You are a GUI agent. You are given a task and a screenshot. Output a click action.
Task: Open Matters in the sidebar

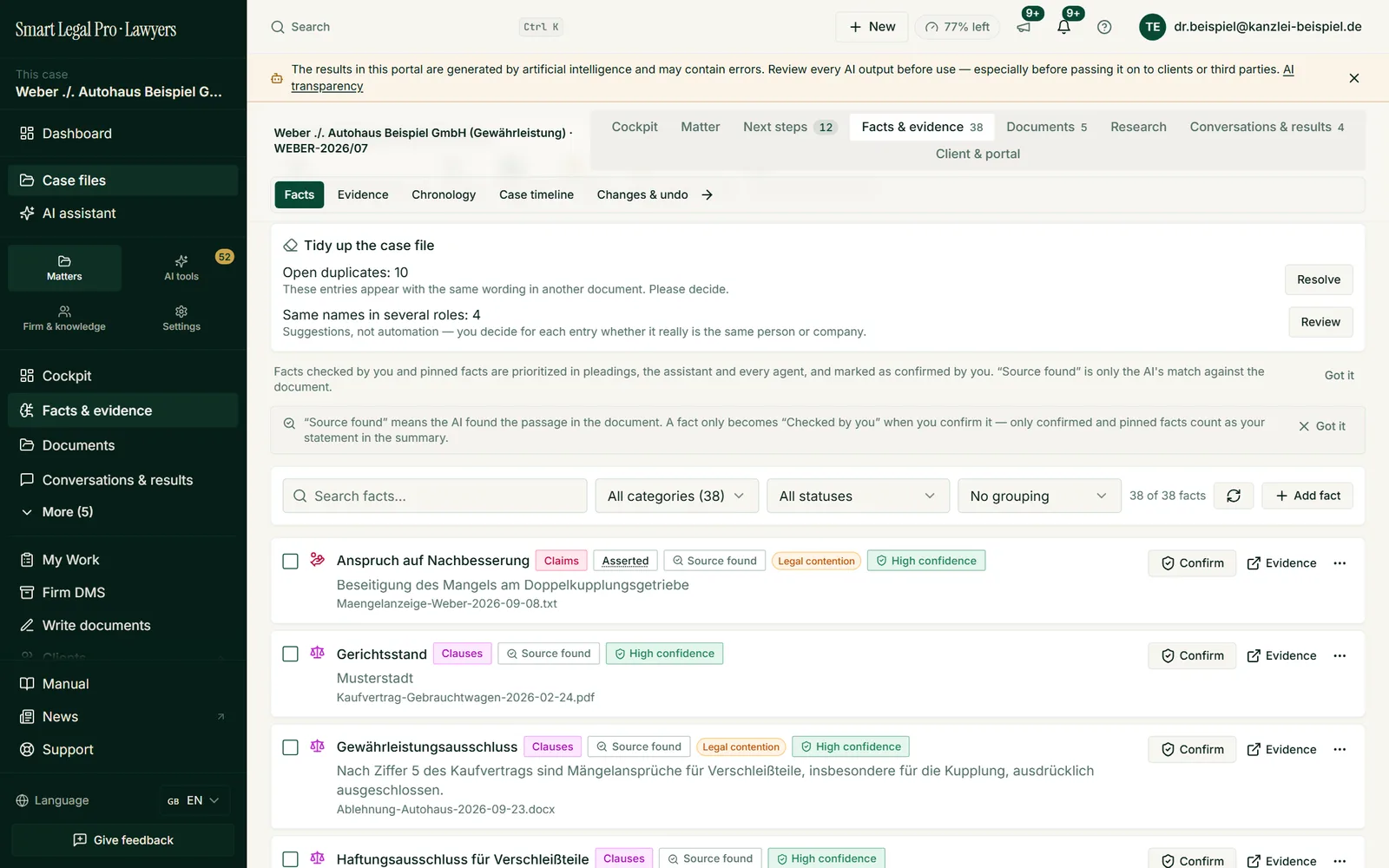click(64, 267)
